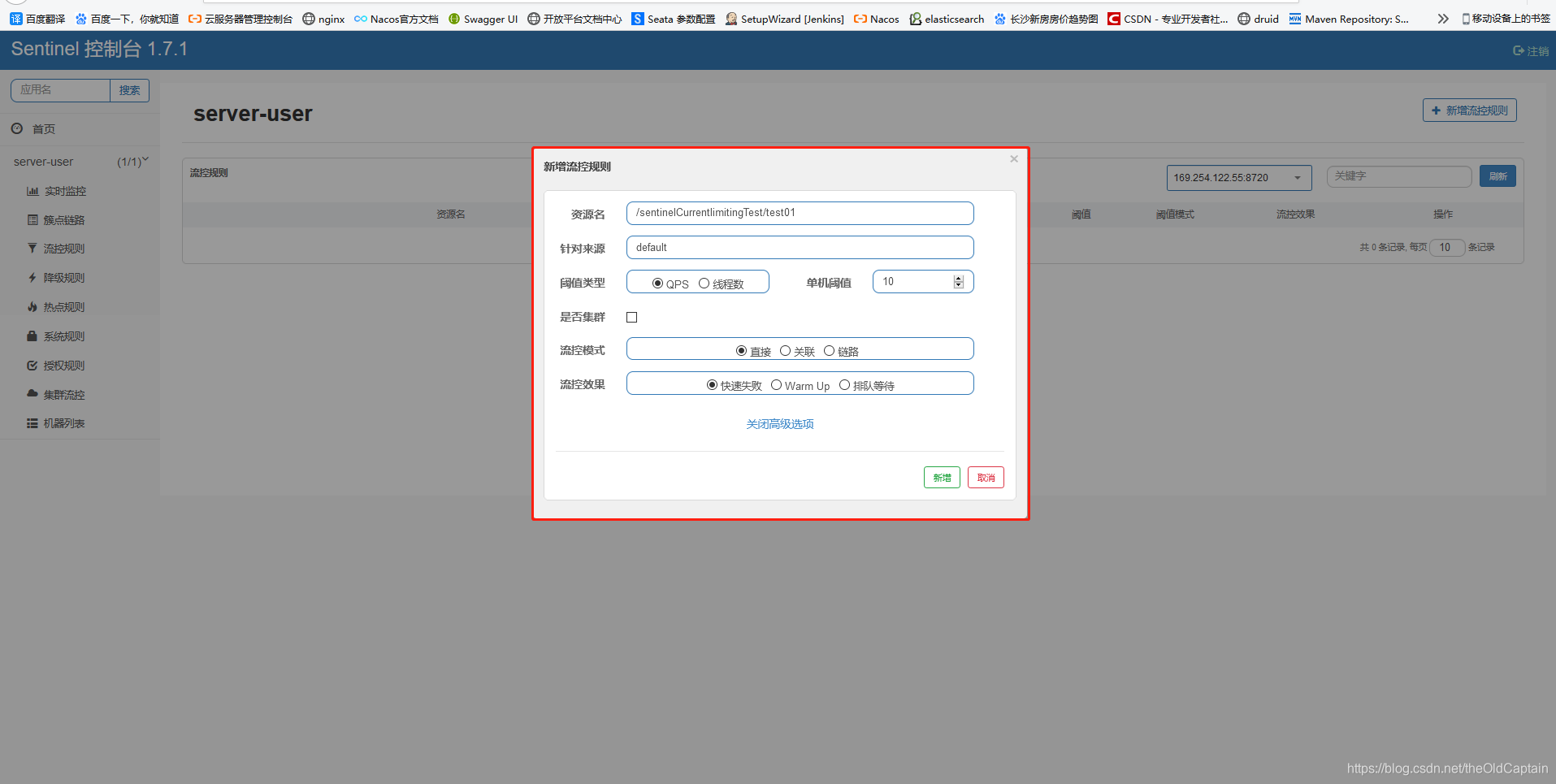Click the filter icon for 流控规则

click(x=33, y=249)
